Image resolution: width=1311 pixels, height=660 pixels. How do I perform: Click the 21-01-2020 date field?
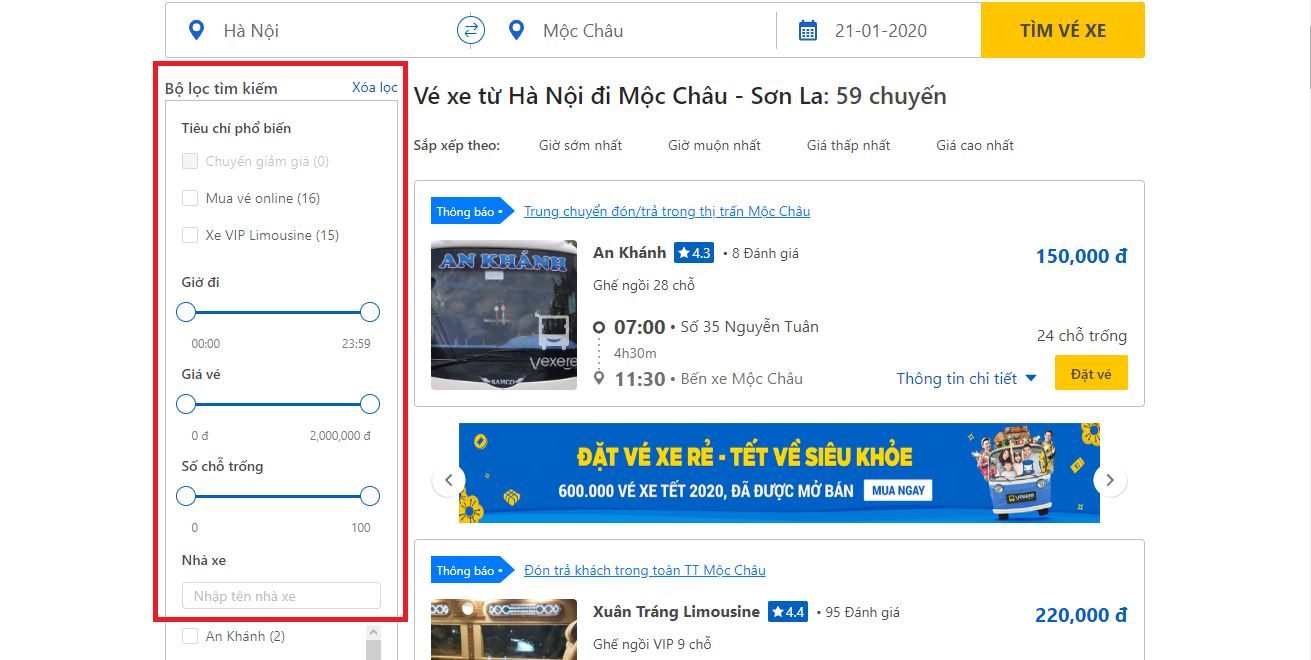click(x=880, y=31)
